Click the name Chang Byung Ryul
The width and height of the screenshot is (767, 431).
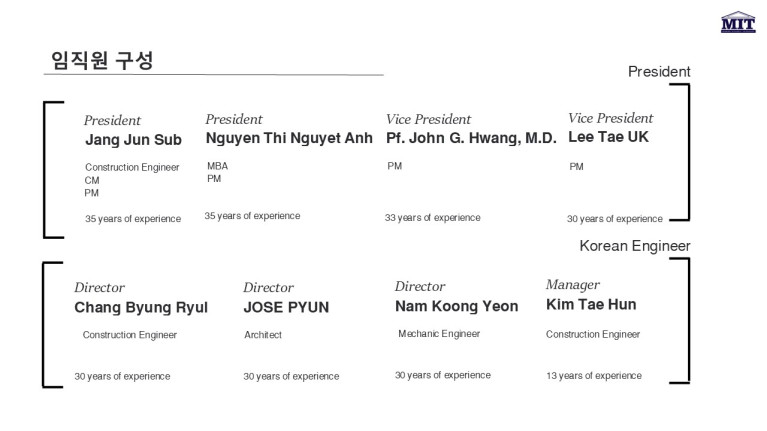click(x=141, y=307)
